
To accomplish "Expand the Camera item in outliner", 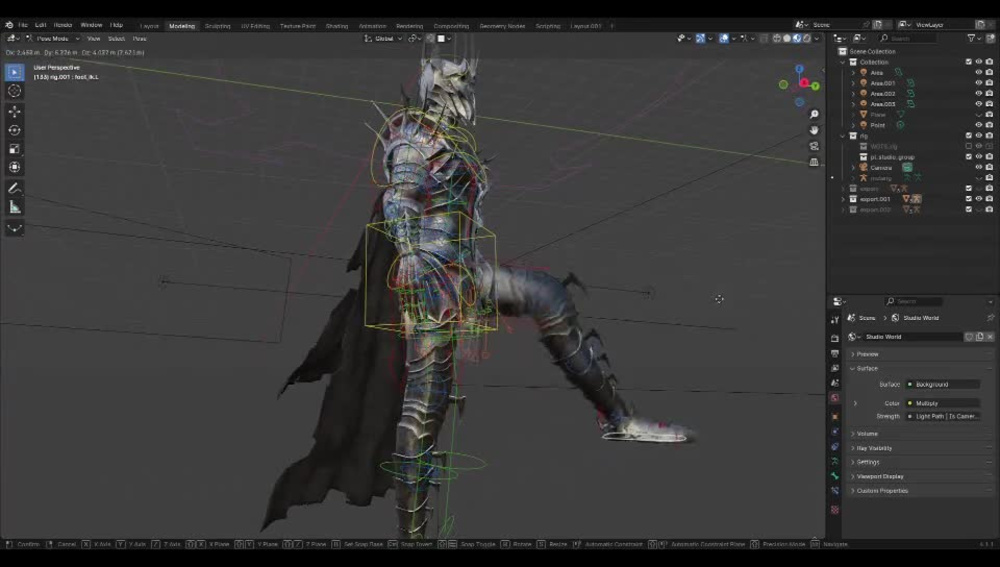I will pos(853,168).
